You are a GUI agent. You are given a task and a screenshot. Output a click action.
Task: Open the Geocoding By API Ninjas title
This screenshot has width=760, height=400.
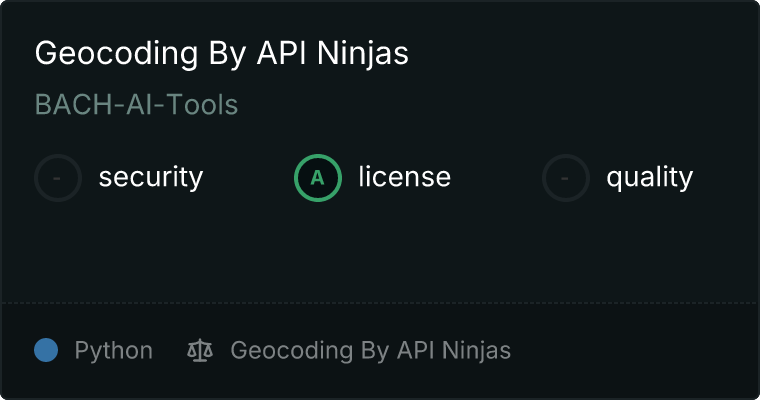pyautogui.click(x=221, y=53)
